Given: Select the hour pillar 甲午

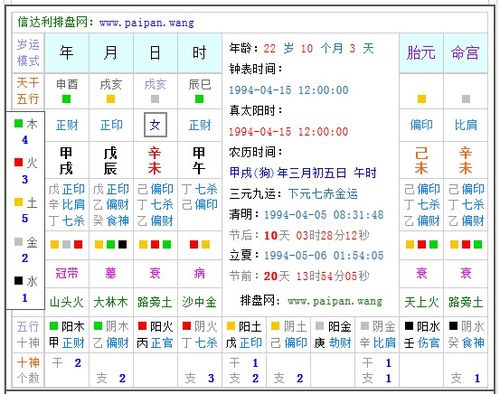Looking at the screenshot, I should pos(199,161).
